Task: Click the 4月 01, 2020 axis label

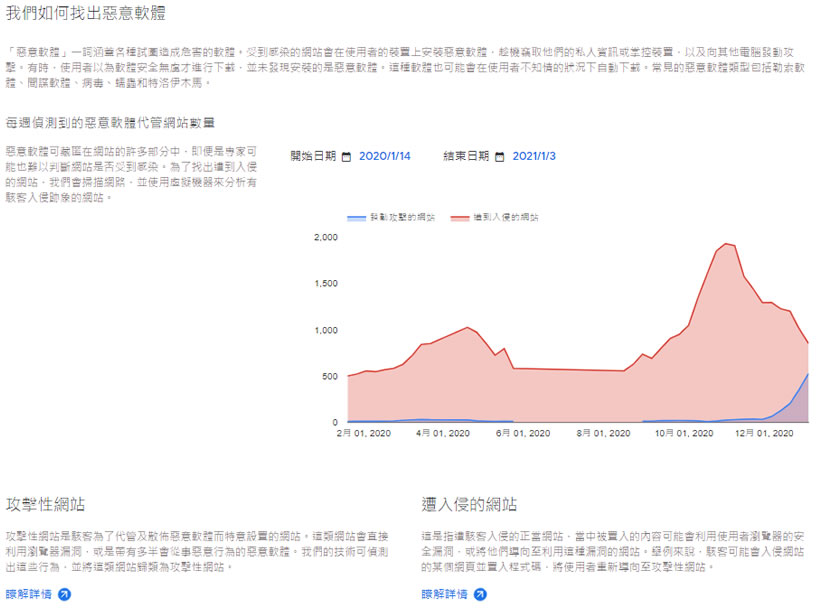Action: point(443,433)
